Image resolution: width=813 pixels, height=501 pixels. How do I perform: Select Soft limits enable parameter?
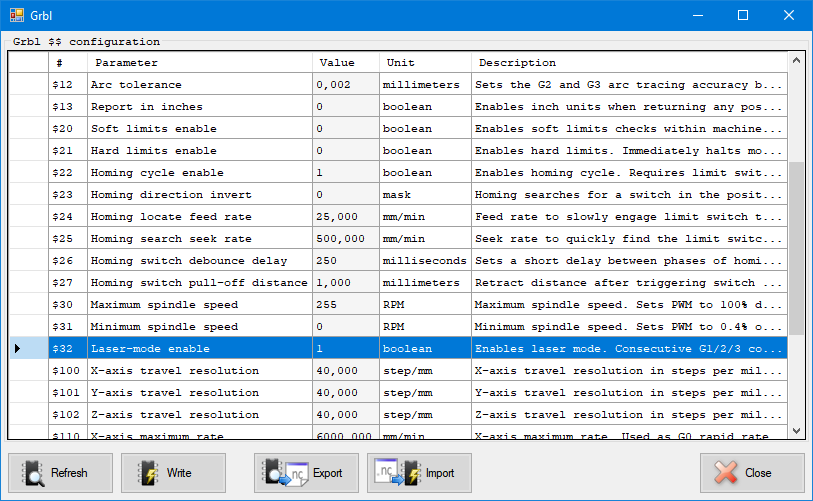coord(200,129)
